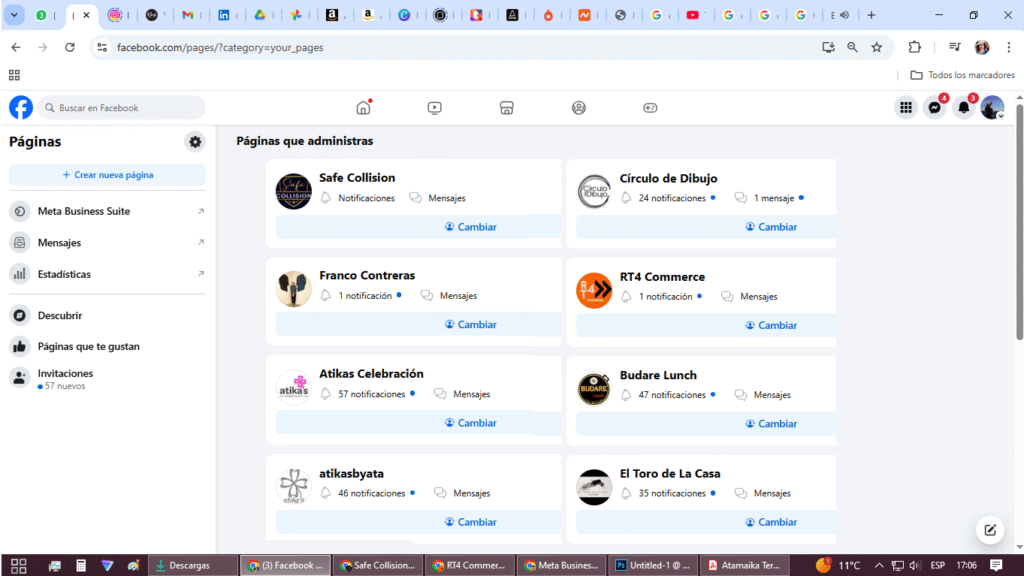Click Cambiar for Círculo de Dibujo

point(706,227)
